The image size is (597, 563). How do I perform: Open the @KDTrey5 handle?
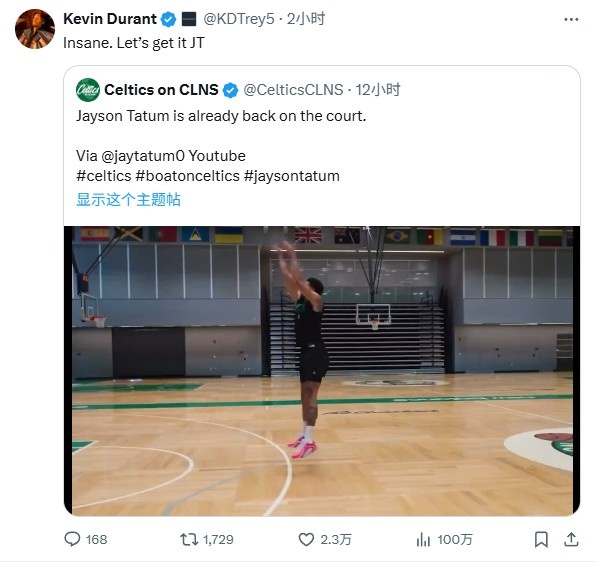coord(239,19)
